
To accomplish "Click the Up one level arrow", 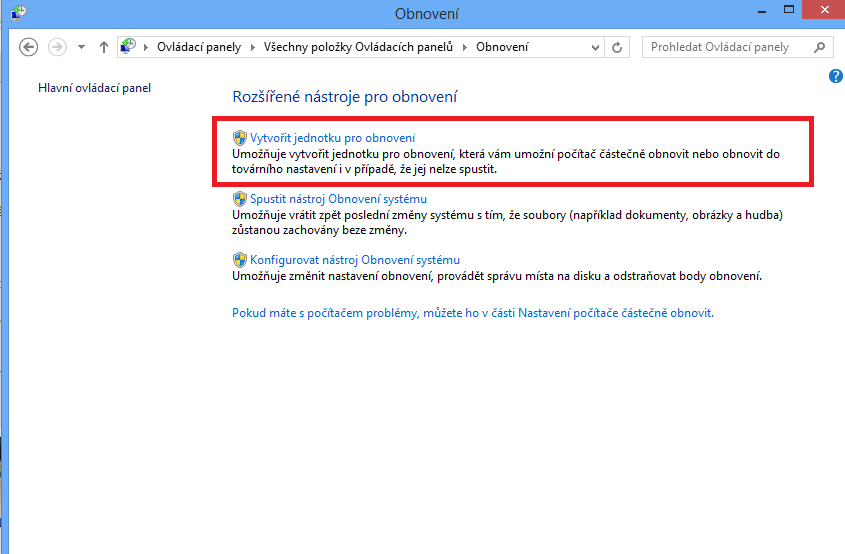I will [x=104, y=47].
